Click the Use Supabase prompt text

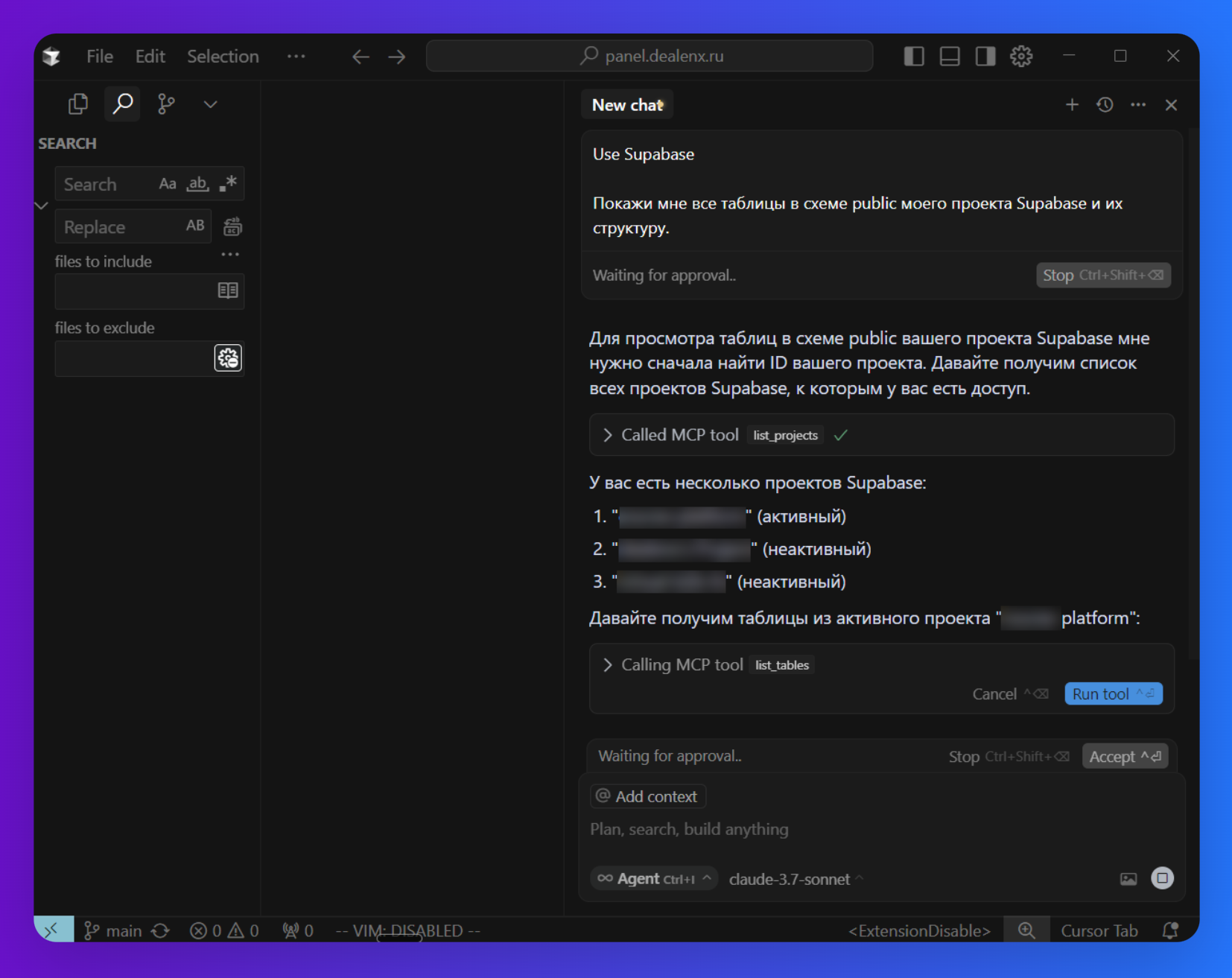click(644, 154)
